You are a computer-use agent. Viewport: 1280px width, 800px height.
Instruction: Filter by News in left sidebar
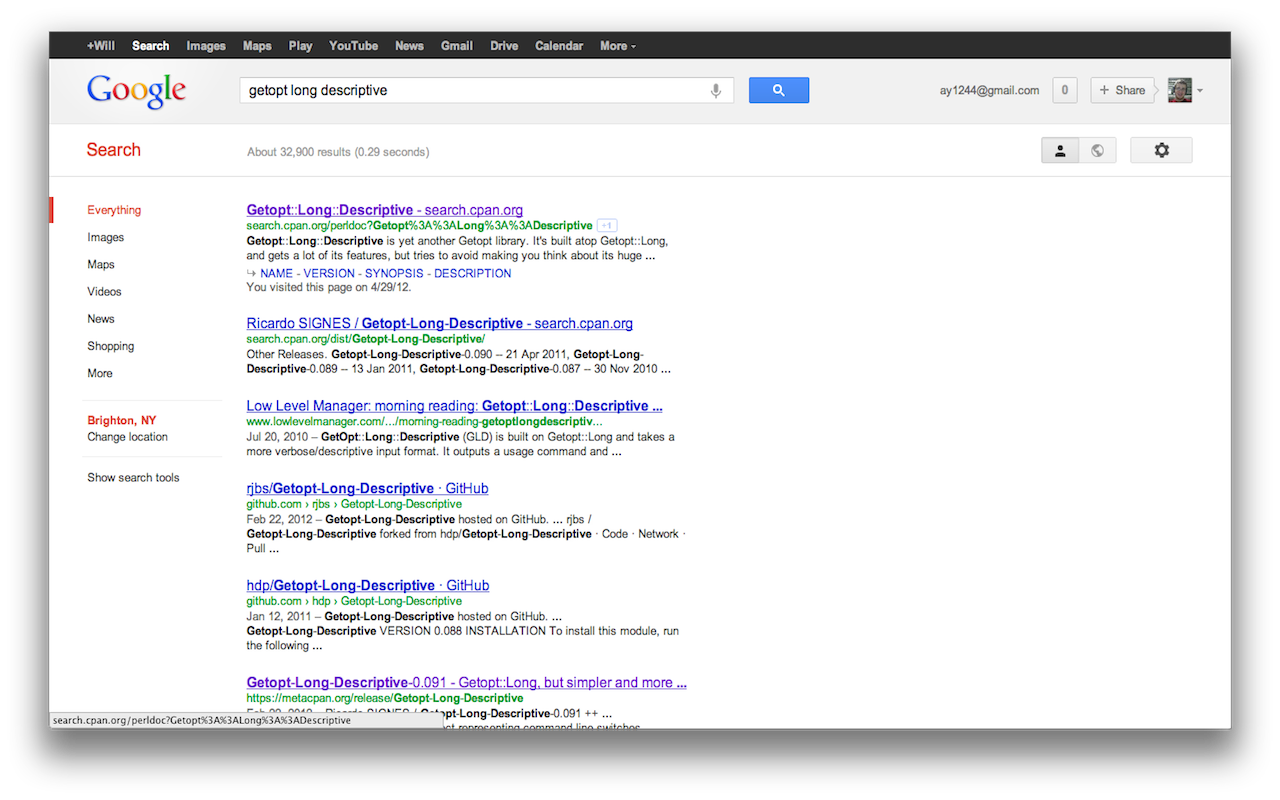(101, 318)
